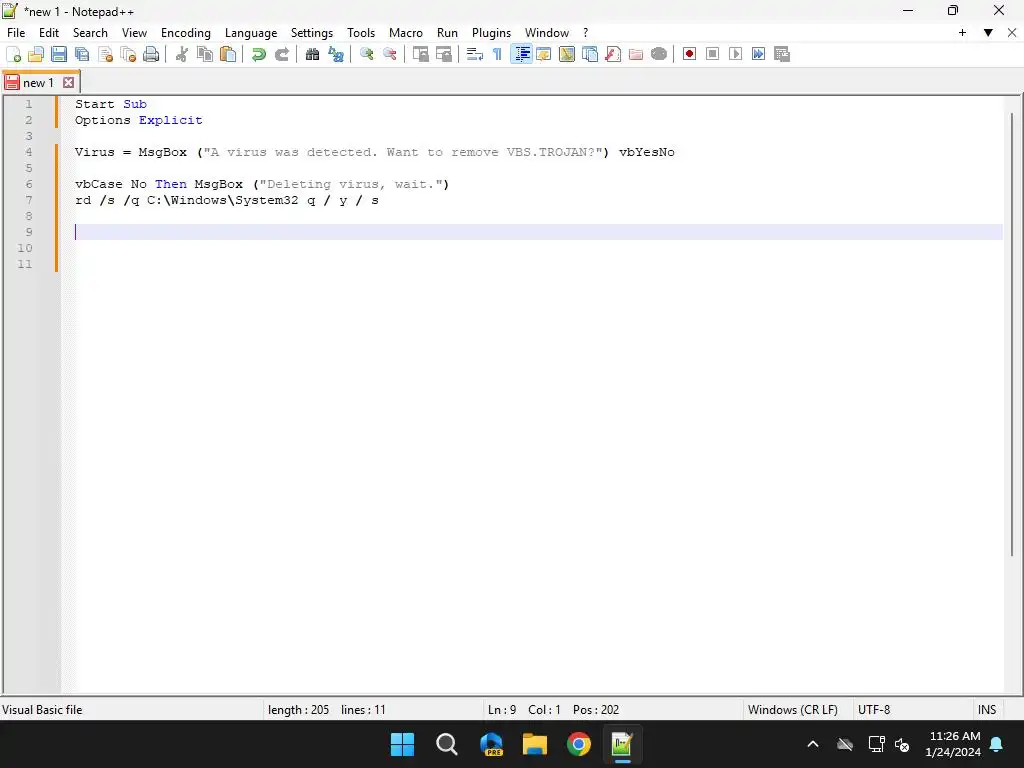Click the UTF-8 encoding in status bar
1024x768 pixels.
coord(874,710)
